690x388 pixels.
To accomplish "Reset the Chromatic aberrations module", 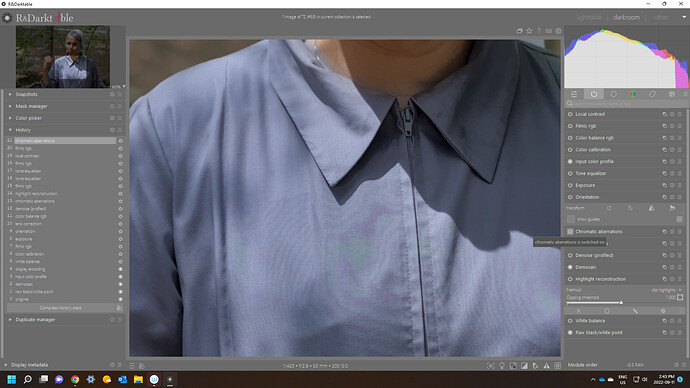I will tap(672, 231).
